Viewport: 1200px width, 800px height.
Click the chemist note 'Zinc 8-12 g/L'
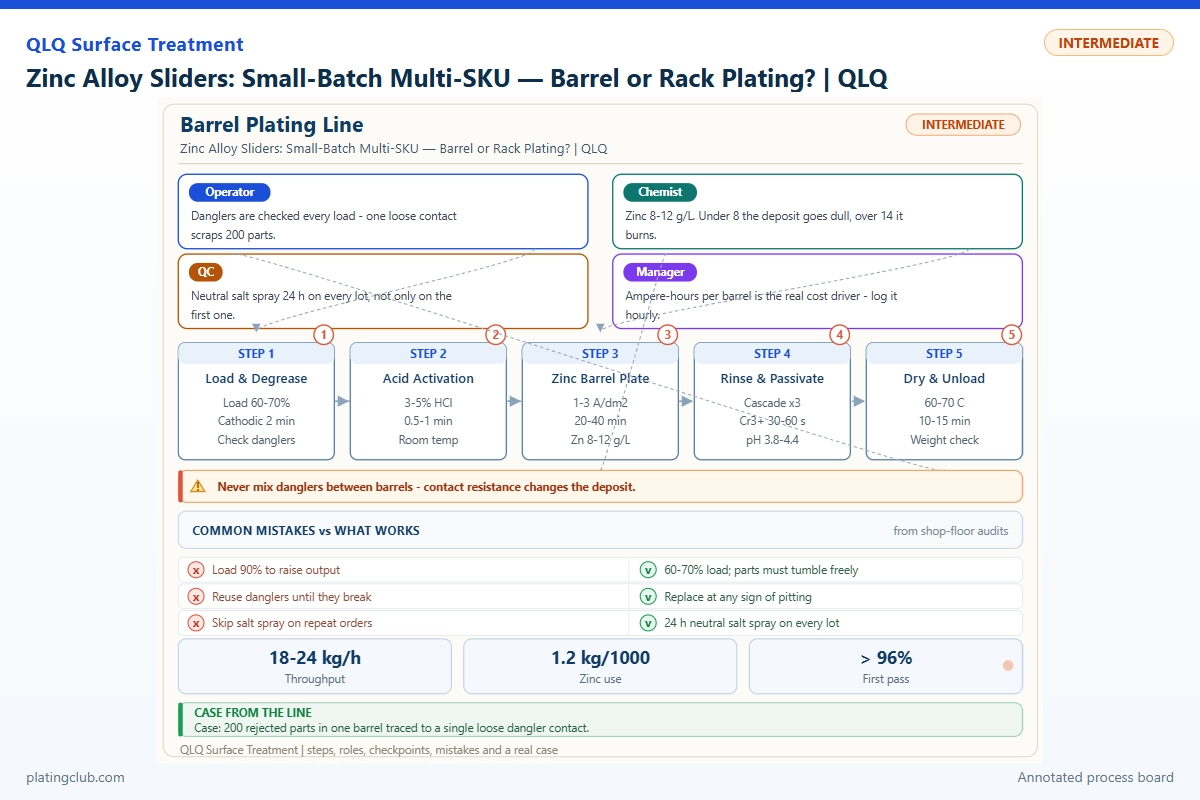(764, 225)
